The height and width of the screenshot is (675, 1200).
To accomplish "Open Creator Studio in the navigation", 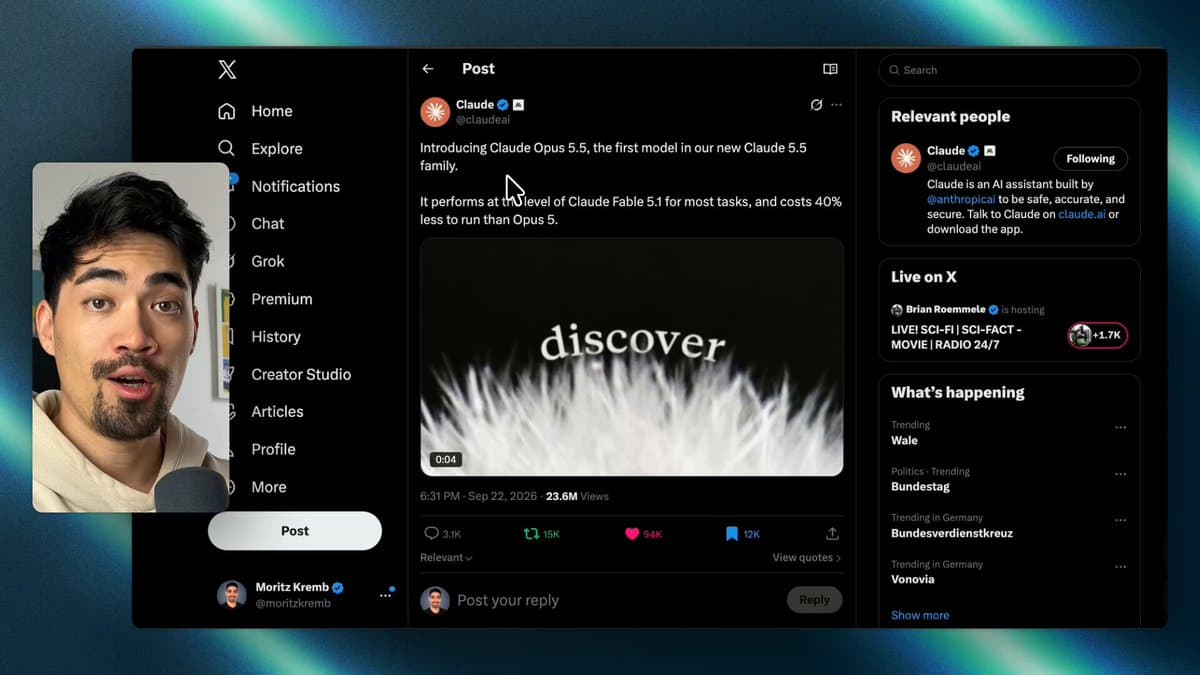I will click(301, 374).
